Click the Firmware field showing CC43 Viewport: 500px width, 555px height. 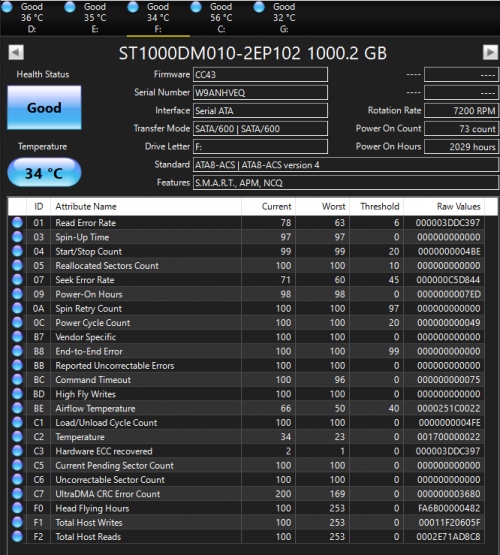point(260,75)
